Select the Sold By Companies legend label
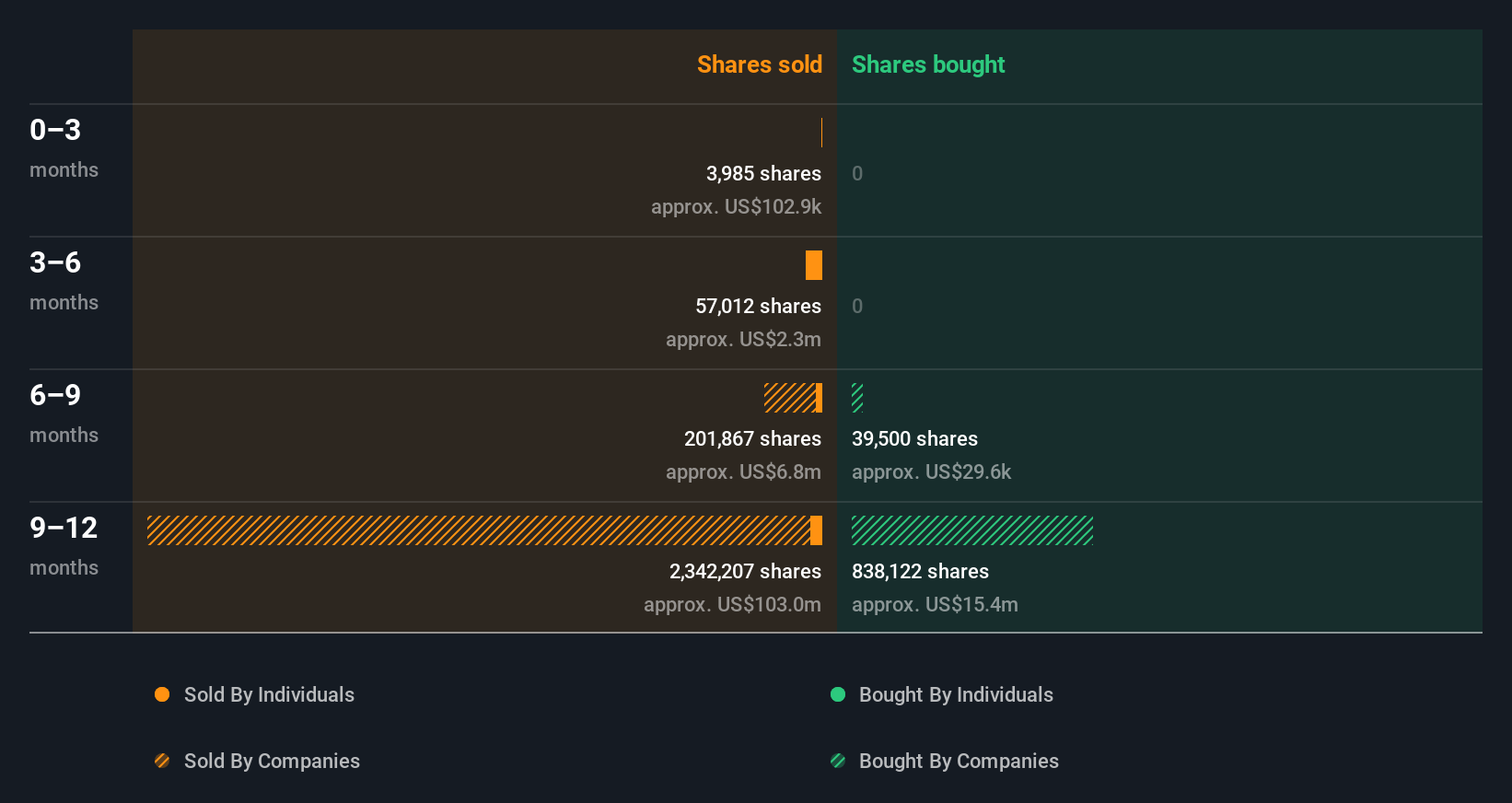 [x=272, y=761]
